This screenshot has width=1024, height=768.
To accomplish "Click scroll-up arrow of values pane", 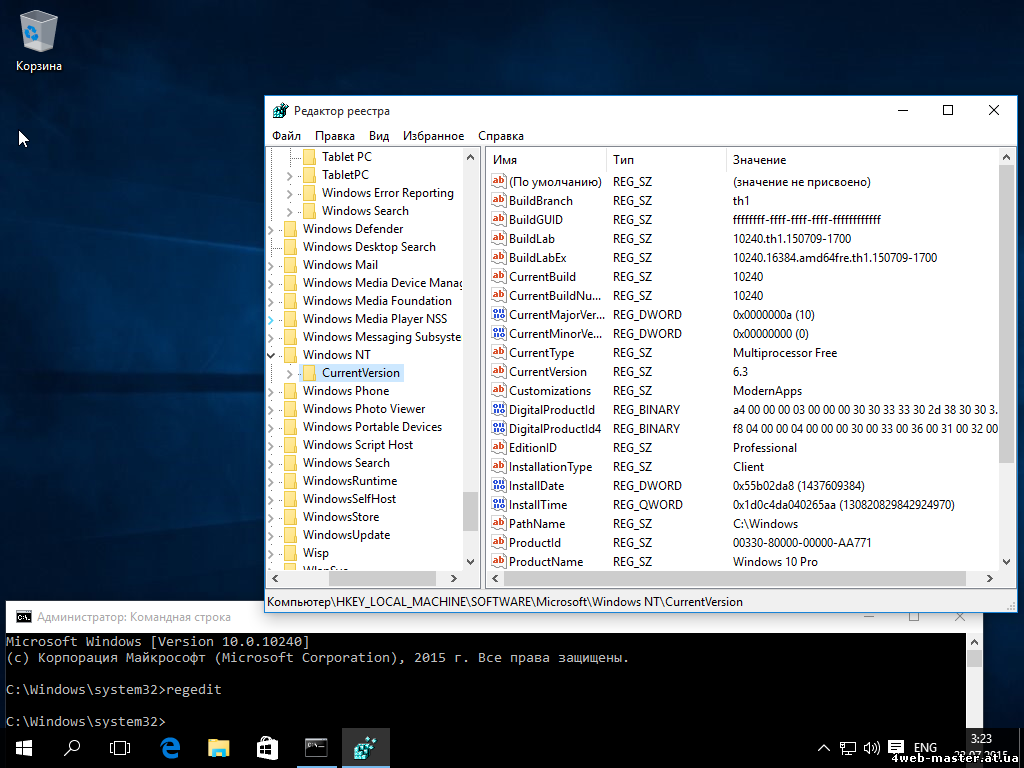I will [1007, 157].
